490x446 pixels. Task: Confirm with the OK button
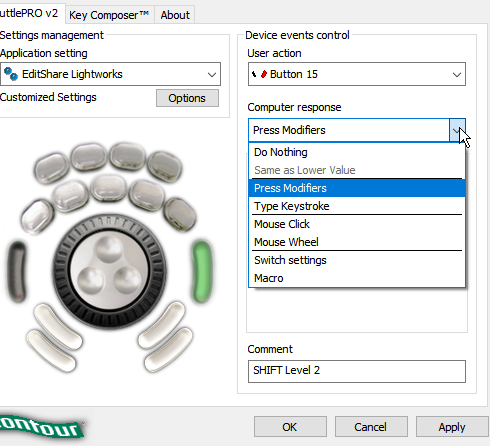[290, 427]
